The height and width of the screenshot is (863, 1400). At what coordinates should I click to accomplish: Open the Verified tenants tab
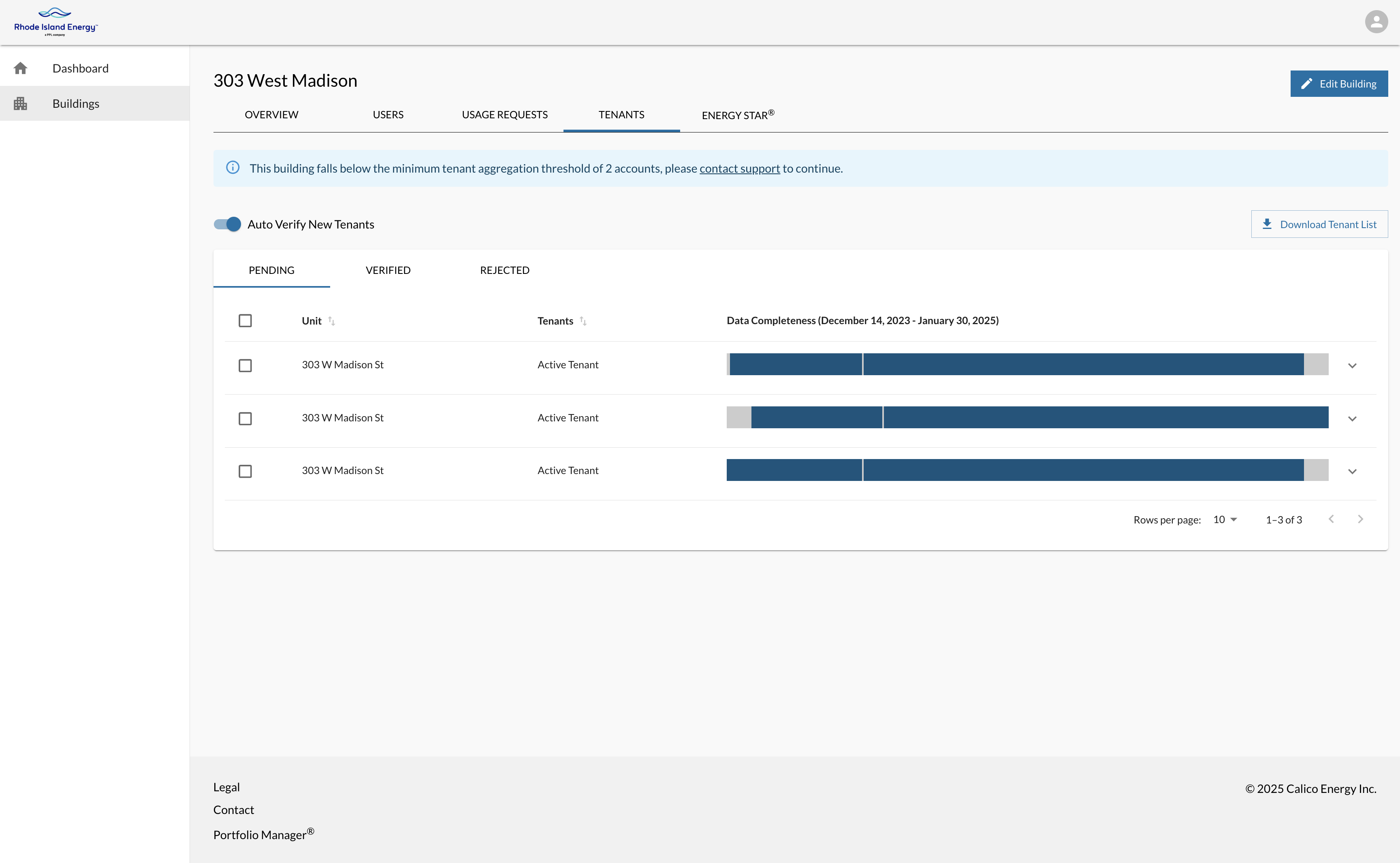[x=388, y=270]
